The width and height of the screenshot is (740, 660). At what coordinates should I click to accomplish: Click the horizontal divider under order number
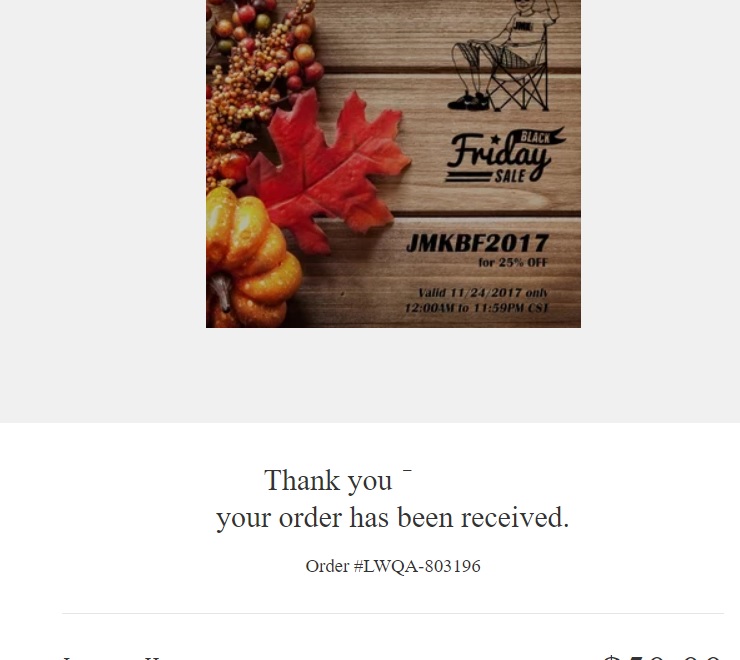click(393, 614)
